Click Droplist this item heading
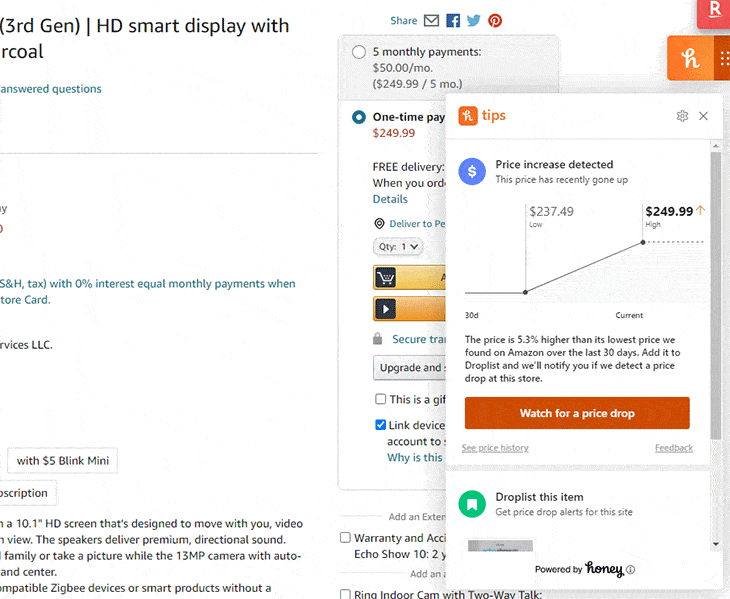The width and height of the screenshot is (730, 599). click(539, 497)
